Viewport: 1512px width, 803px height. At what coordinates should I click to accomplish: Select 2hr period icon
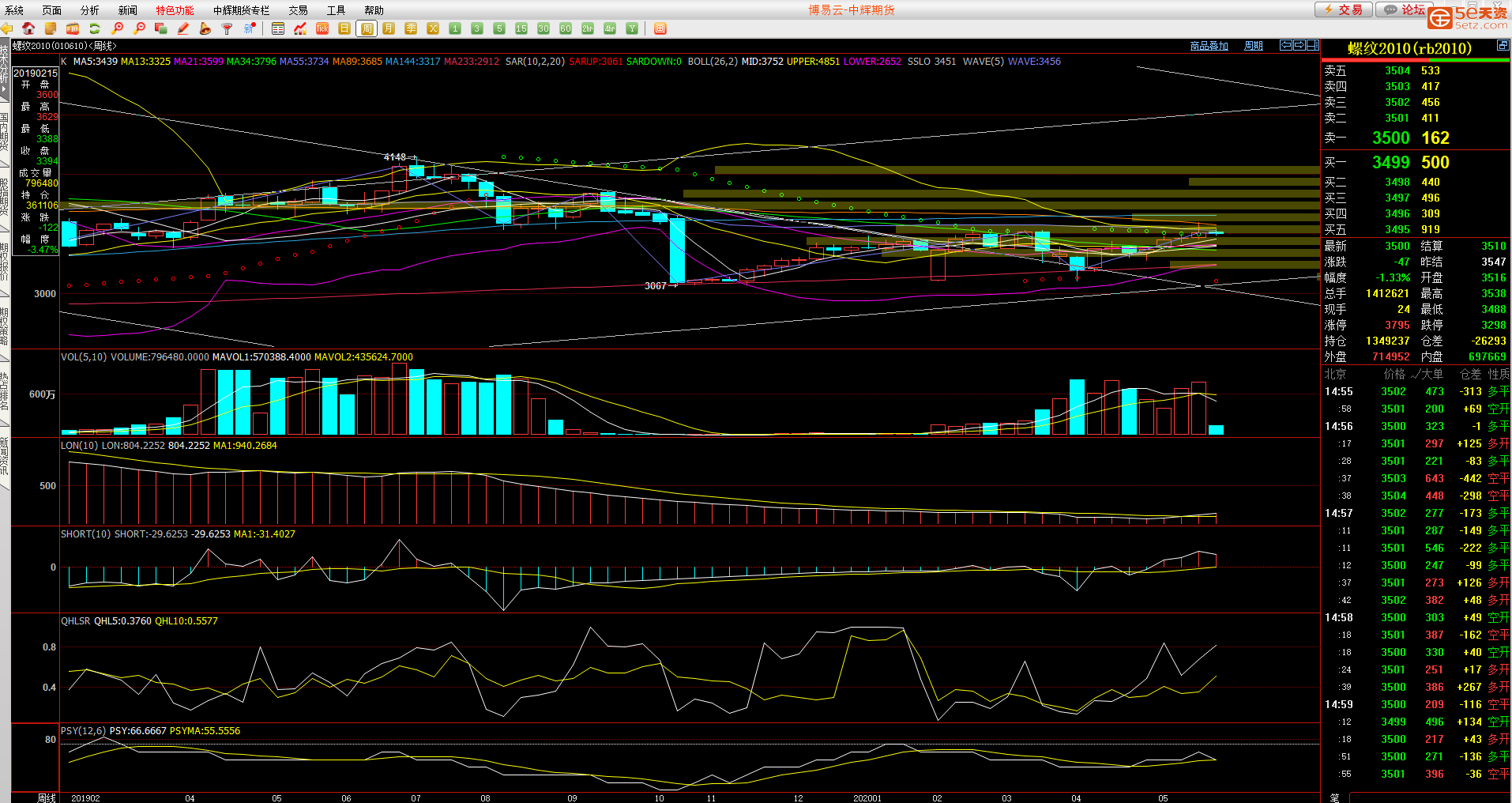pyautogui.click(x=588, y=28)
